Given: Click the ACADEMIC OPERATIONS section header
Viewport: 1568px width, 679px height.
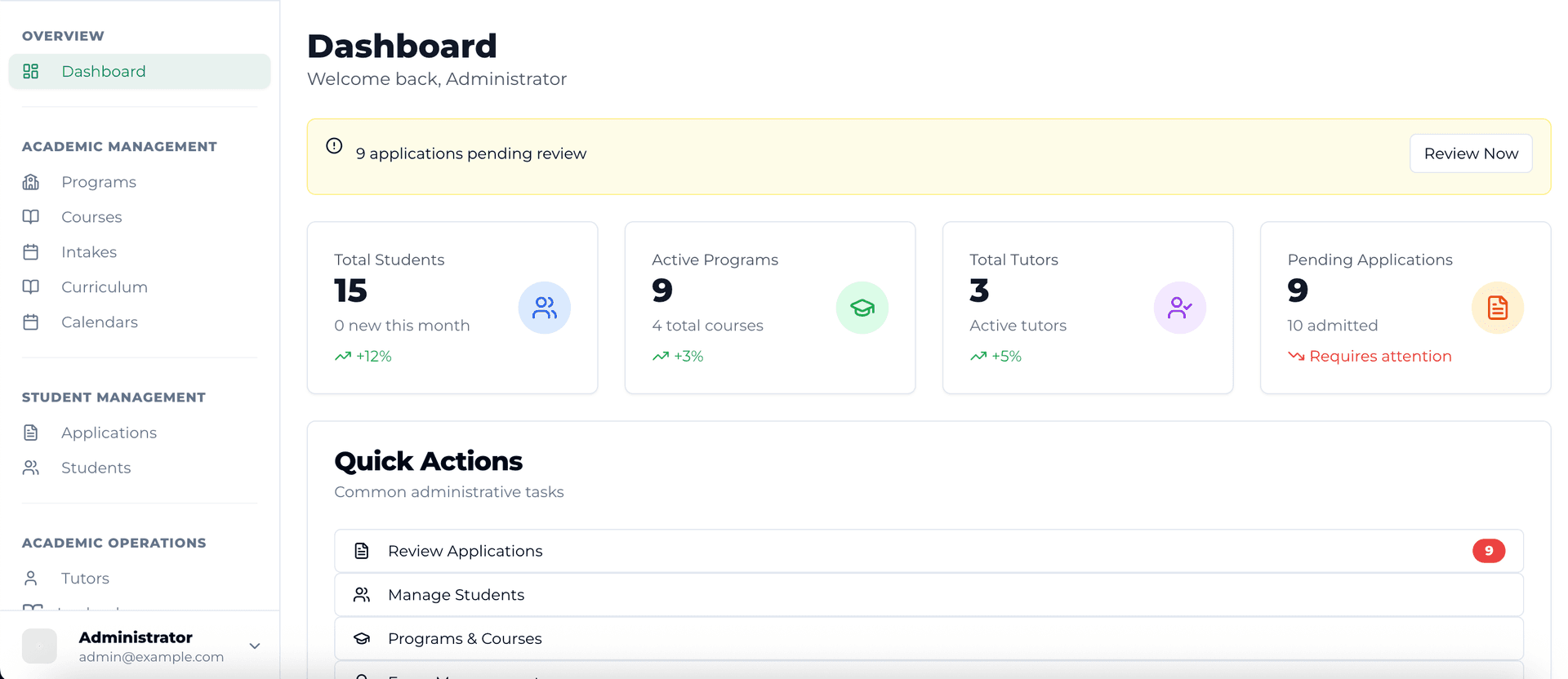Looking at the screenshot, I should click(114, 544).
